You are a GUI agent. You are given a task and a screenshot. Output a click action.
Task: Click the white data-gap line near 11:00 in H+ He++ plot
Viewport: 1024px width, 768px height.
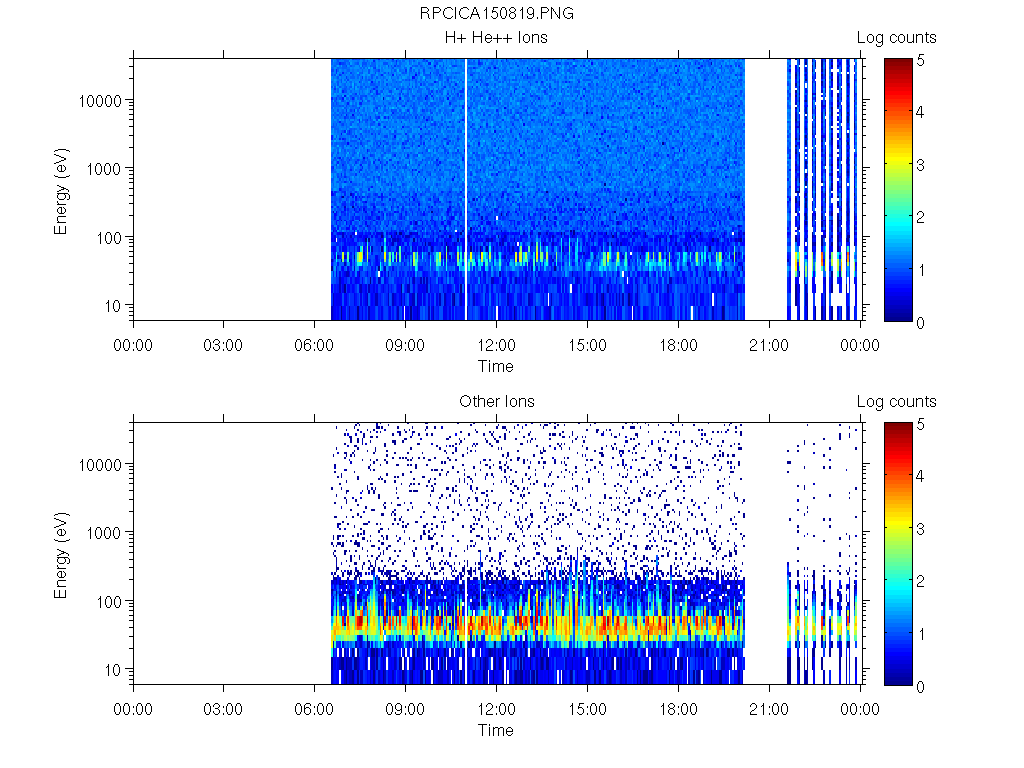click(x=466, y=189)
